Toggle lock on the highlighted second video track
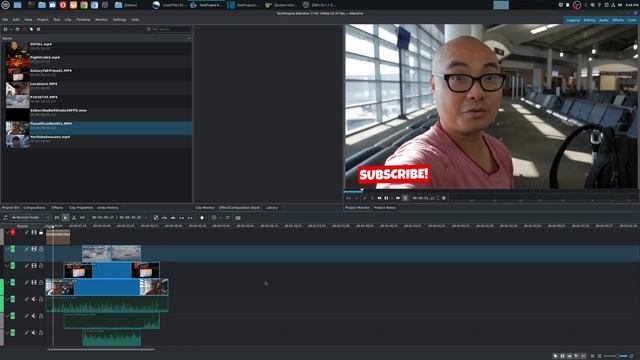Image resolution: width=640 pixels, height=360 pixels. [x=41, y=249]
